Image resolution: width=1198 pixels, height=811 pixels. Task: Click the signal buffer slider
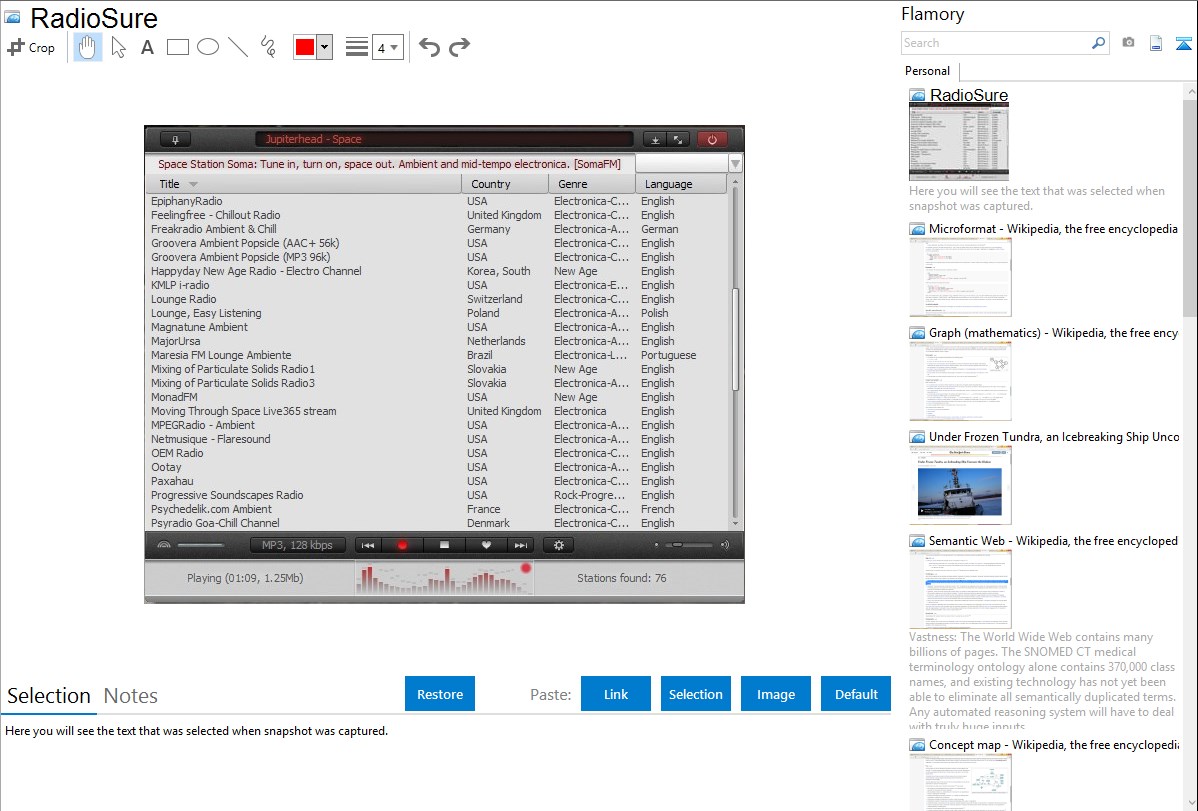click(x=200, y=545)
